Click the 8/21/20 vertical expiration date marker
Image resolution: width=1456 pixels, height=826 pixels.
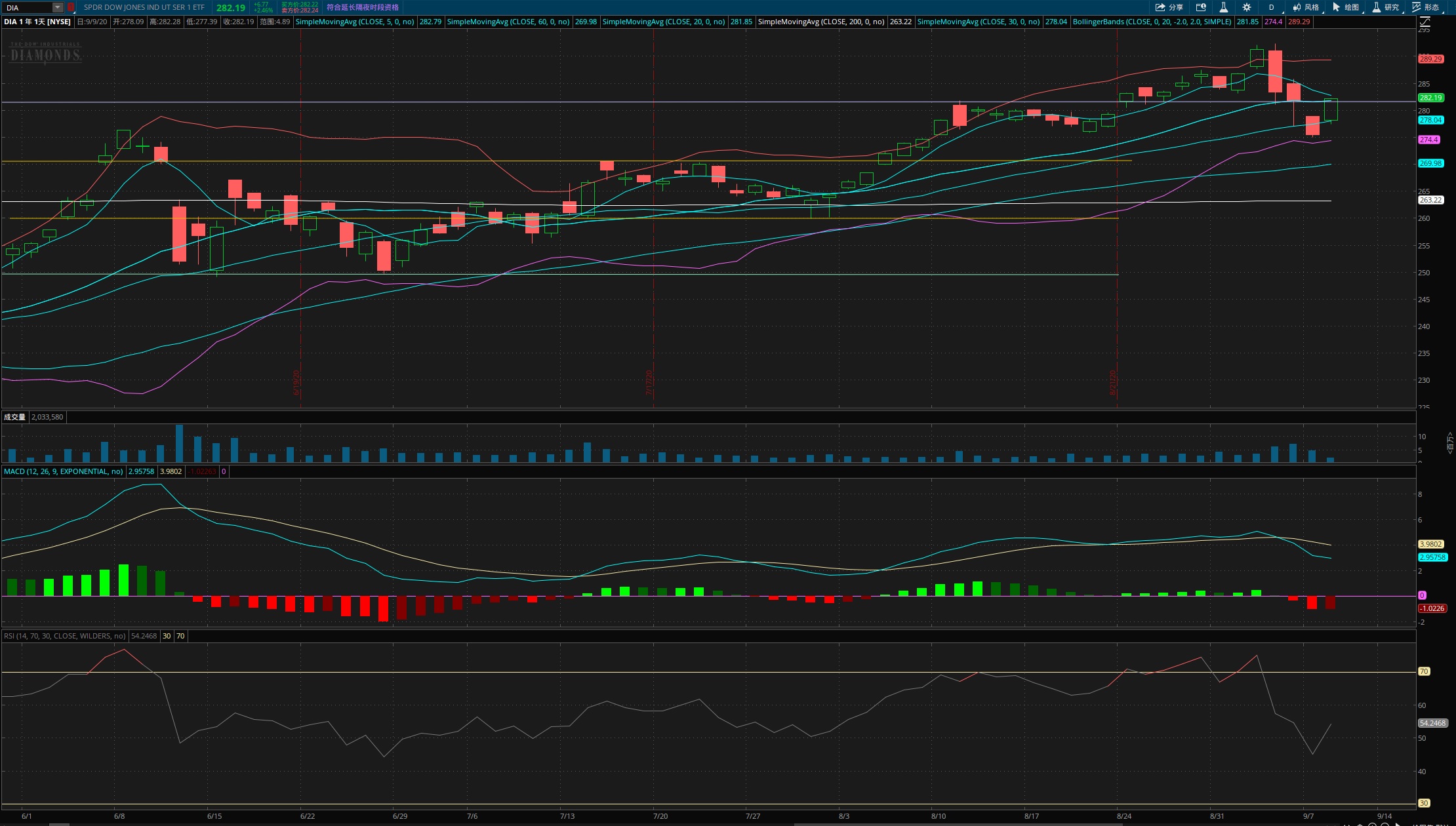[1113, 383]
